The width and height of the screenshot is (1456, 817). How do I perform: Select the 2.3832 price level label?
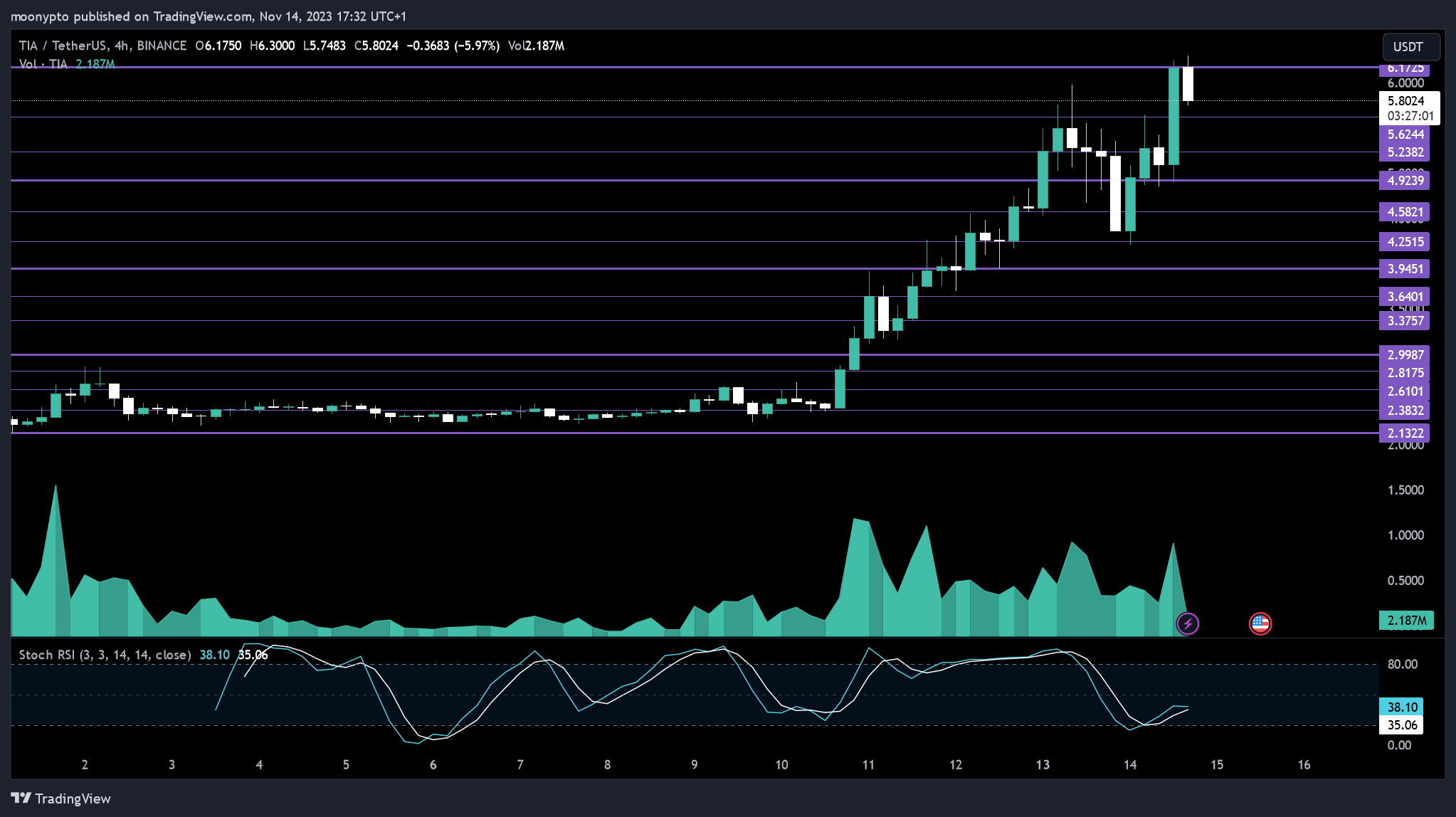(x=1405, y=411)
